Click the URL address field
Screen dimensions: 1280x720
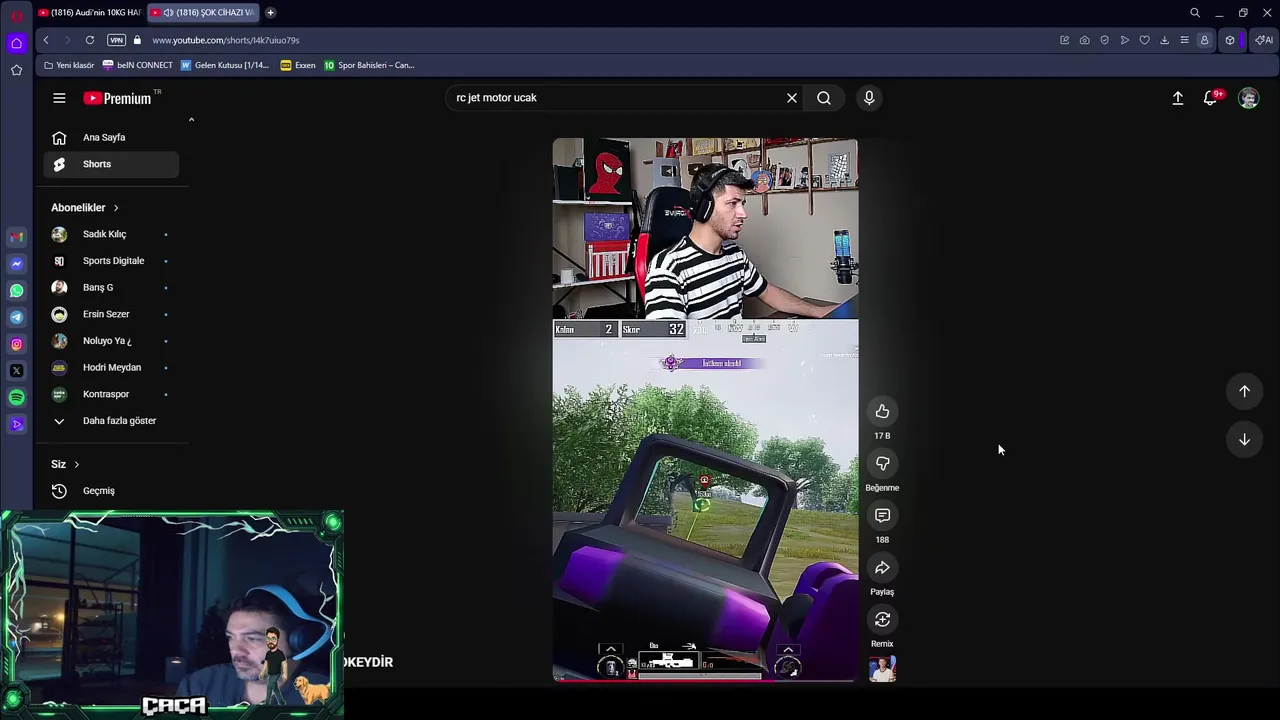[x=600, y=40]
